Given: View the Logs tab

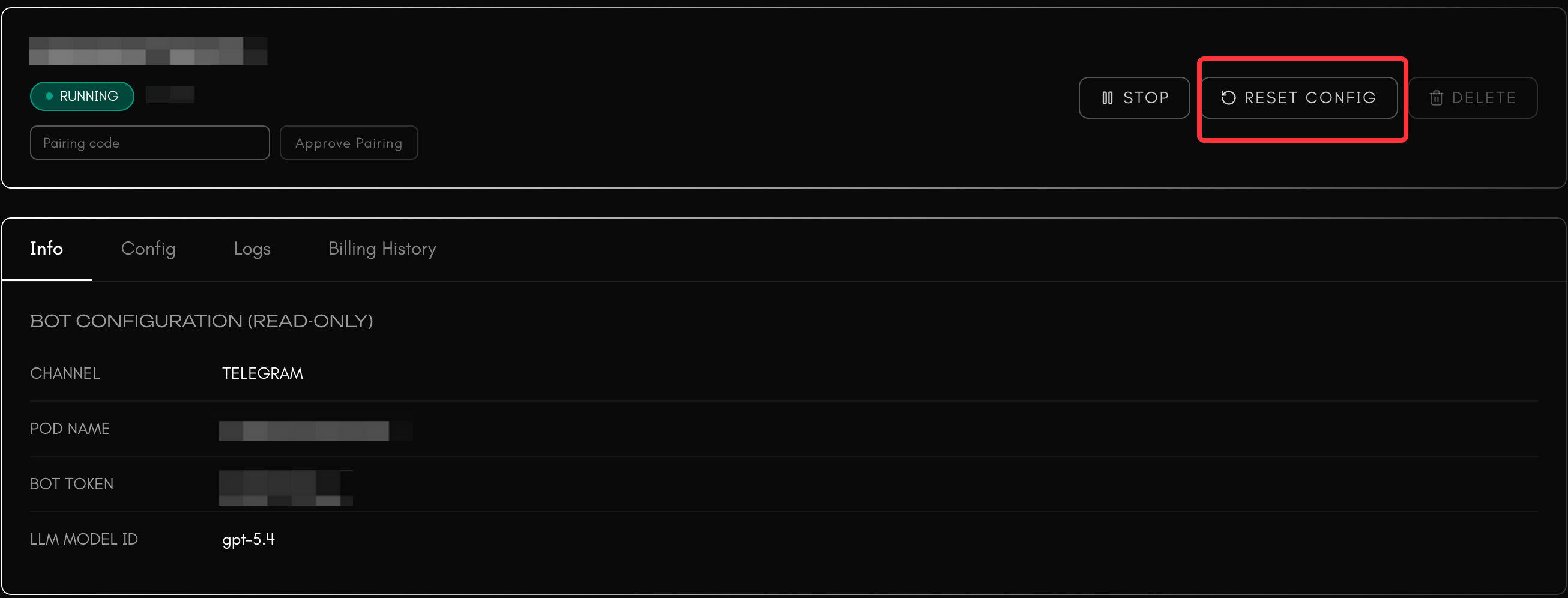Looking at the screenshot, I should 252,249.
